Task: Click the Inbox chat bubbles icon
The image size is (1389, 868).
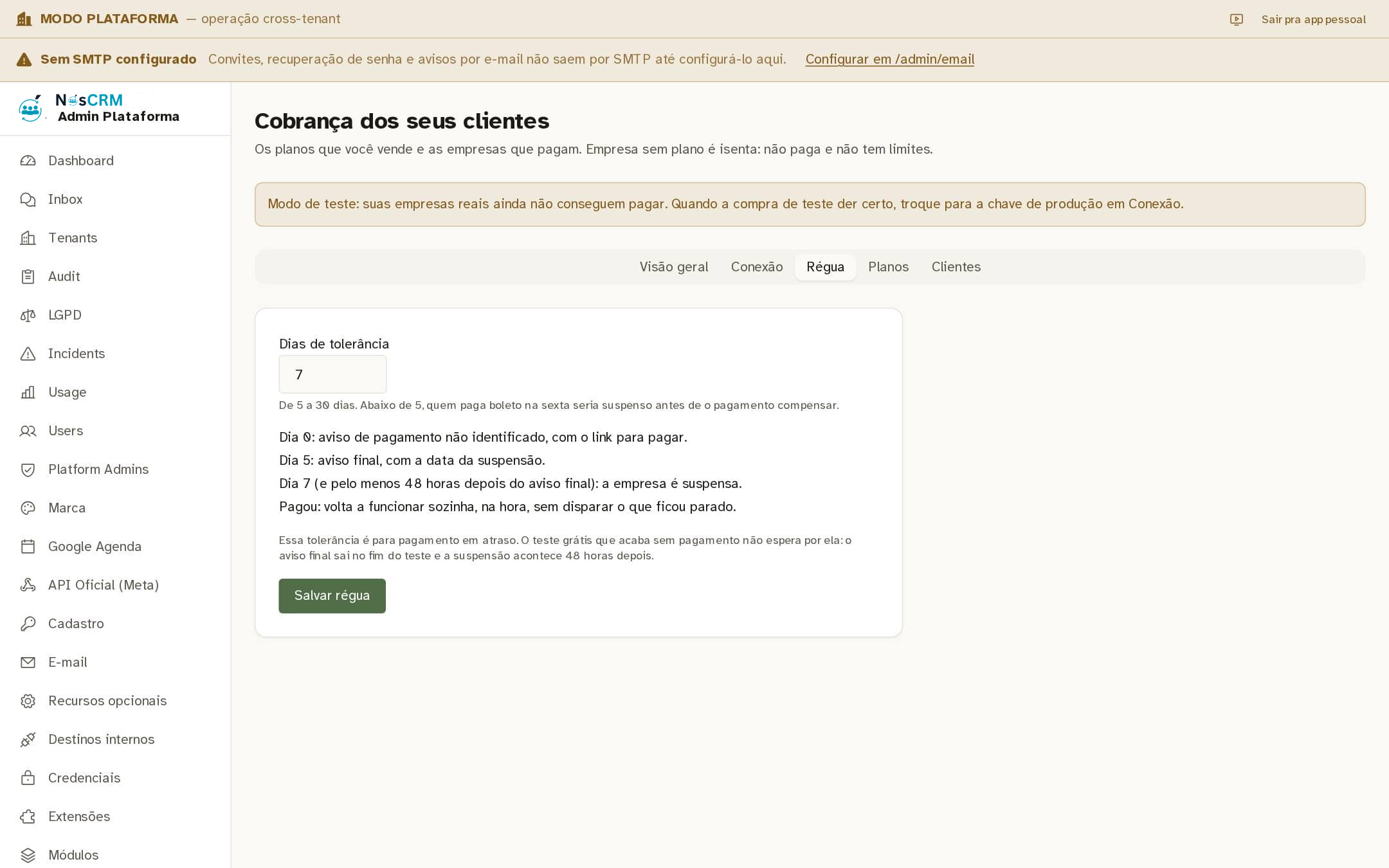Action: coord(28,199)
